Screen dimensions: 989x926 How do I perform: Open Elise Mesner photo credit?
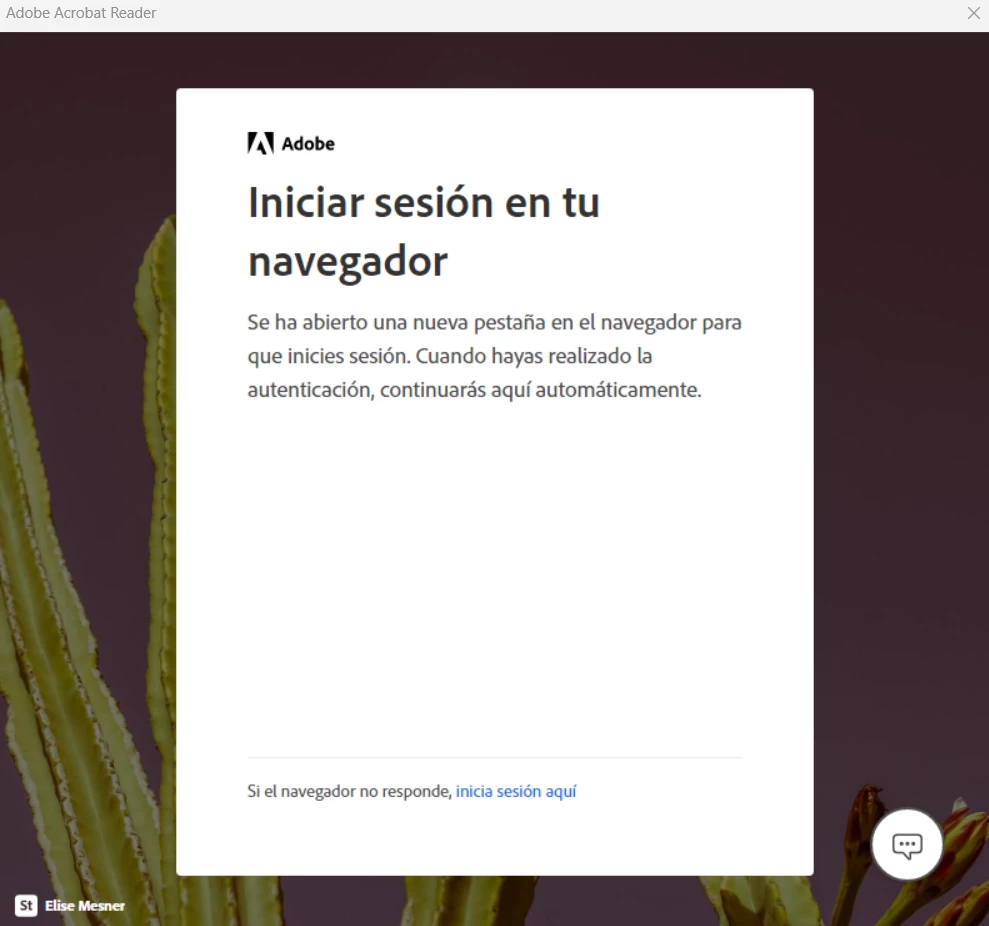click(x=85, y=906)
